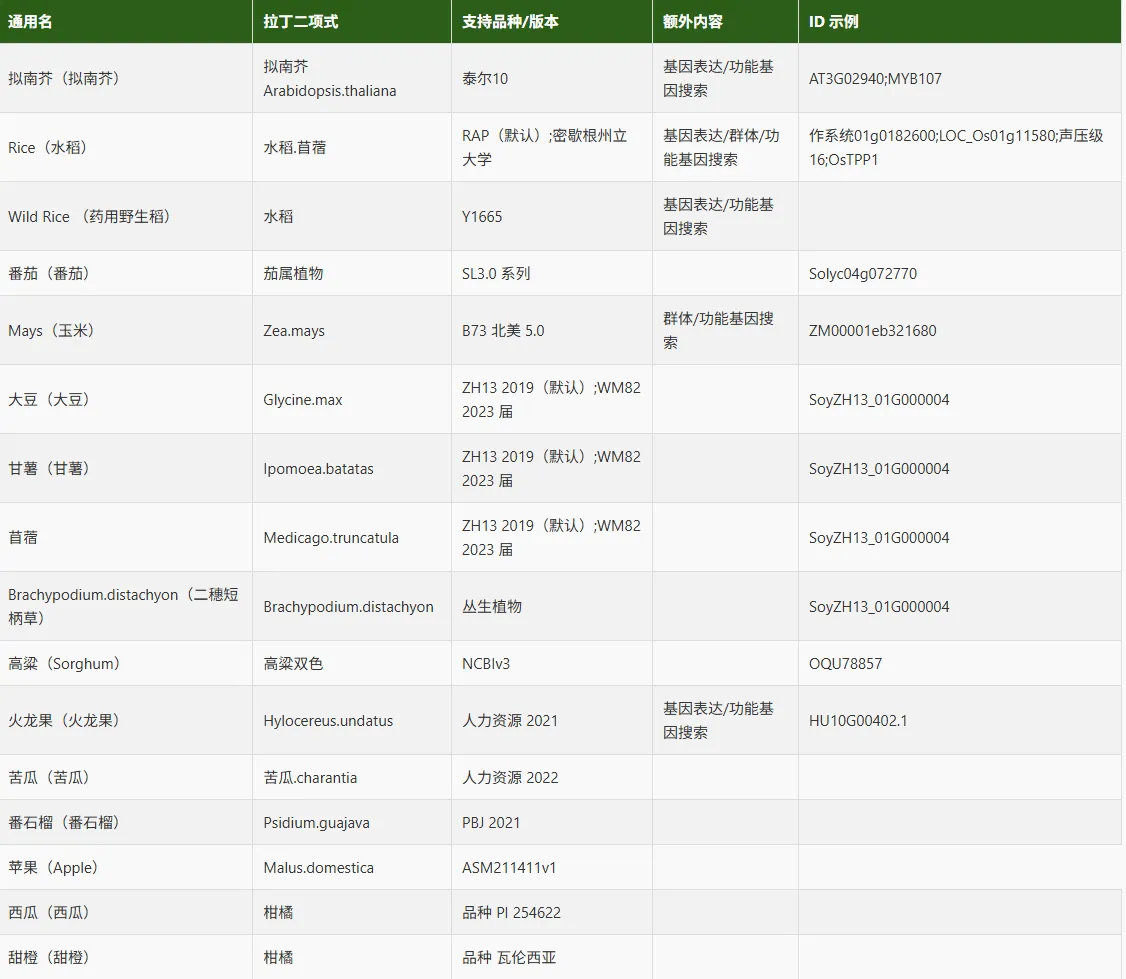Click the ZM00001eb321680 maize ID
This screenshot has width=1126, height=979.
pos(872,330)
